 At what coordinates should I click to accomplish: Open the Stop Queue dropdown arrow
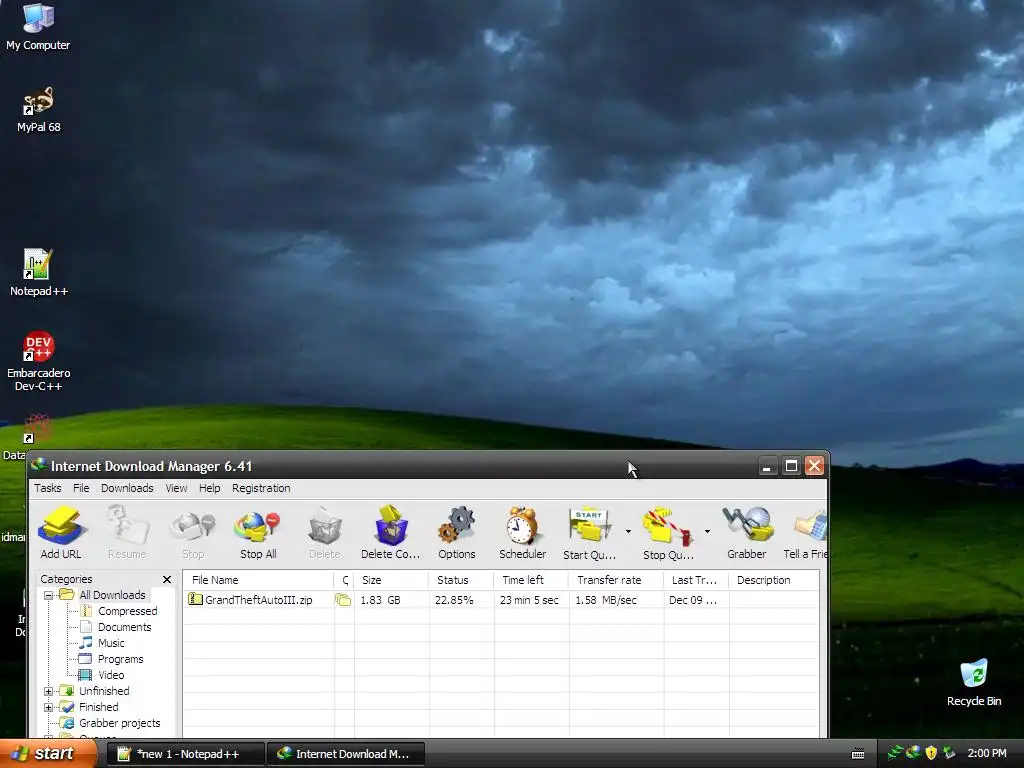[x=707, y=532]
